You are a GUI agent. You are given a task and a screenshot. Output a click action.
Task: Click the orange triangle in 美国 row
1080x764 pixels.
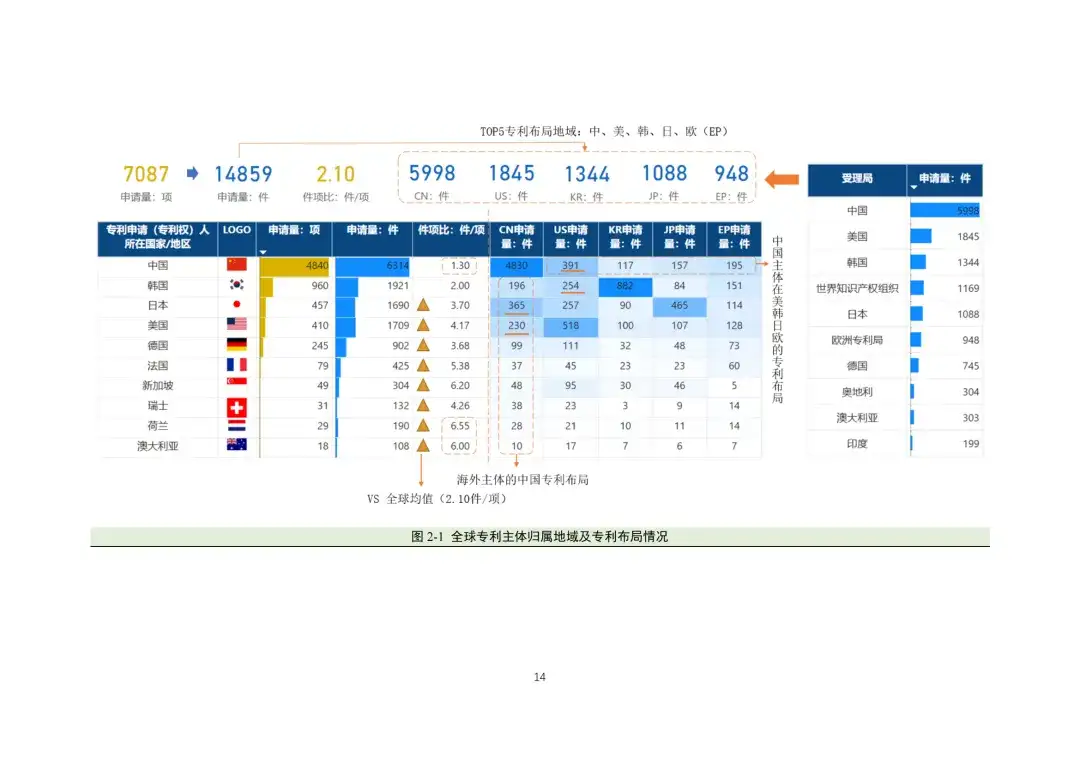coord(423,325)
